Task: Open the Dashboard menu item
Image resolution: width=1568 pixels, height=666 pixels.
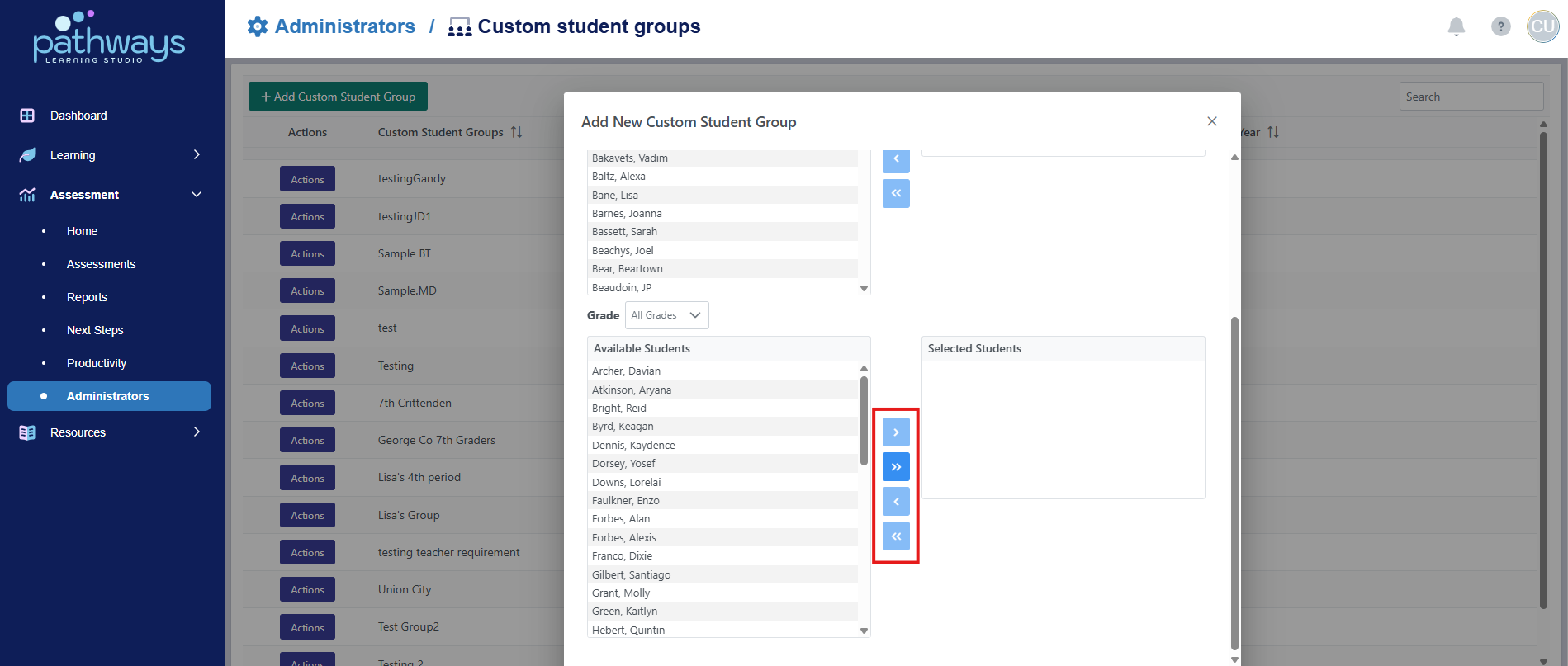Action: pyautogui.click(x=78, y=116)
